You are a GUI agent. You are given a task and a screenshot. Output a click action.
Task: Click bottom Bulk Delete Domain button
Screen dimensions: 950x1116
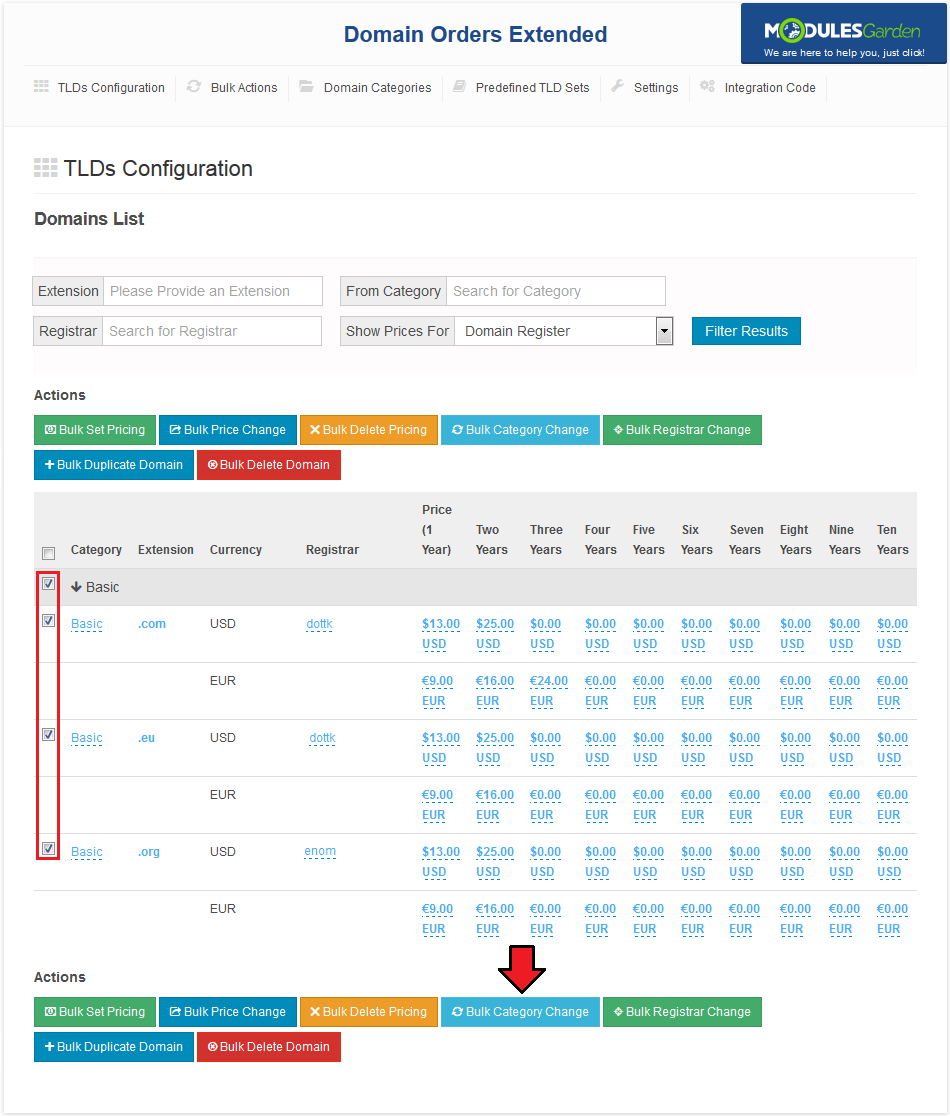[269, 1047]
